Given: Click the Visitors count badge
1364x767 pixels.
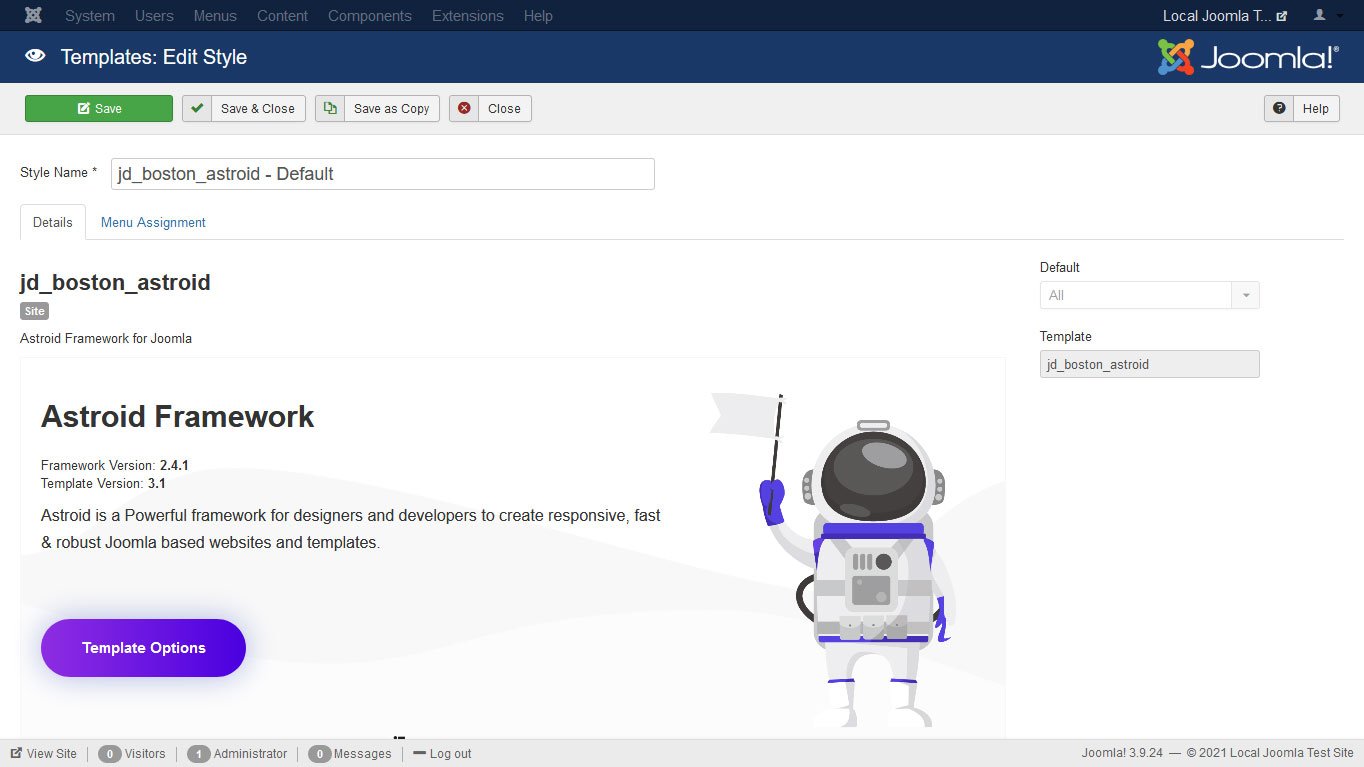Looking at the screenshot, I should click(x=109, y=754).
